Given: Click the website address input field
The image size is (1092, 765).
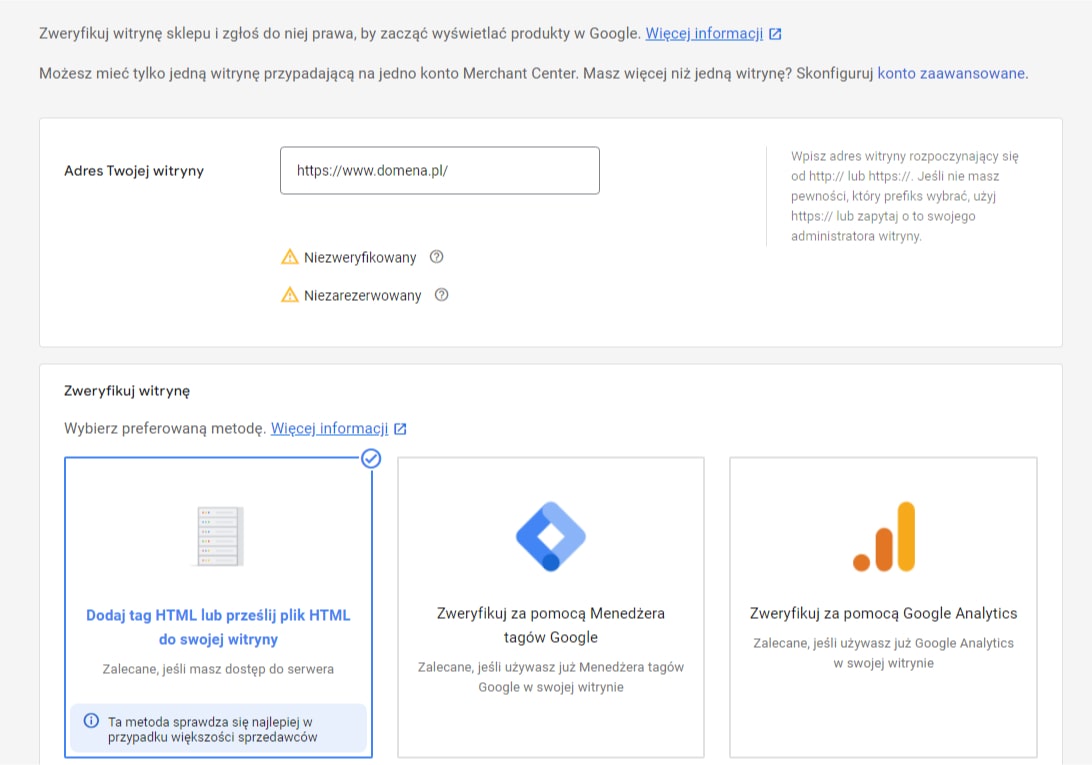Looking at the screenshot, I should [x=440, y=171].
